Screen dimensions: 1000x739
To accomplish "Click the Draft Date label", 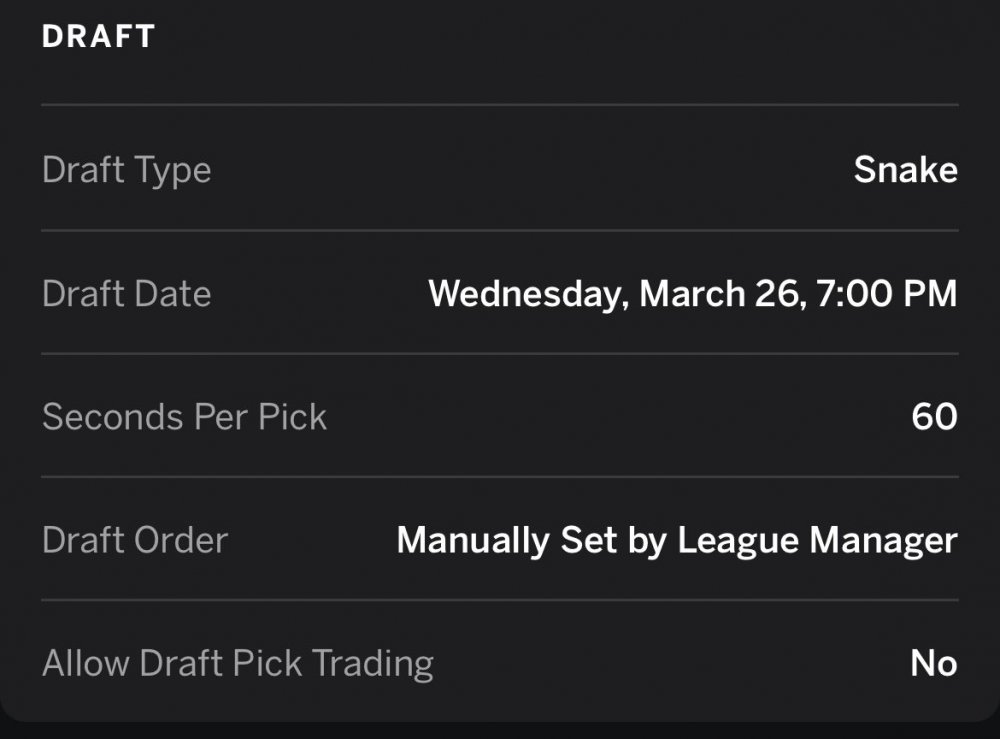I will 126,294.
